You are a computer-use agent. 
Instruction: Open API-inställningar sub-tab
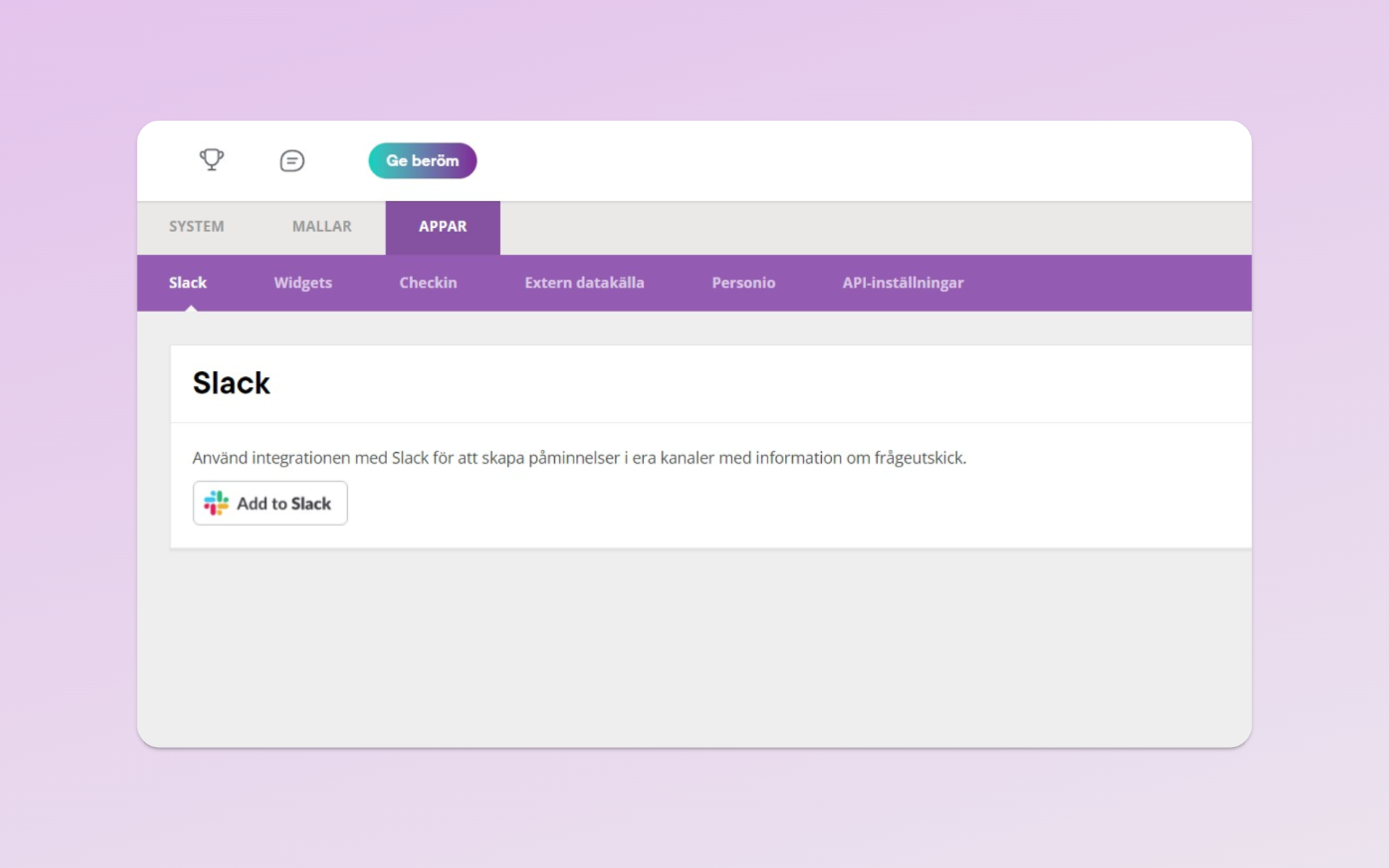[x=903, y=283]
